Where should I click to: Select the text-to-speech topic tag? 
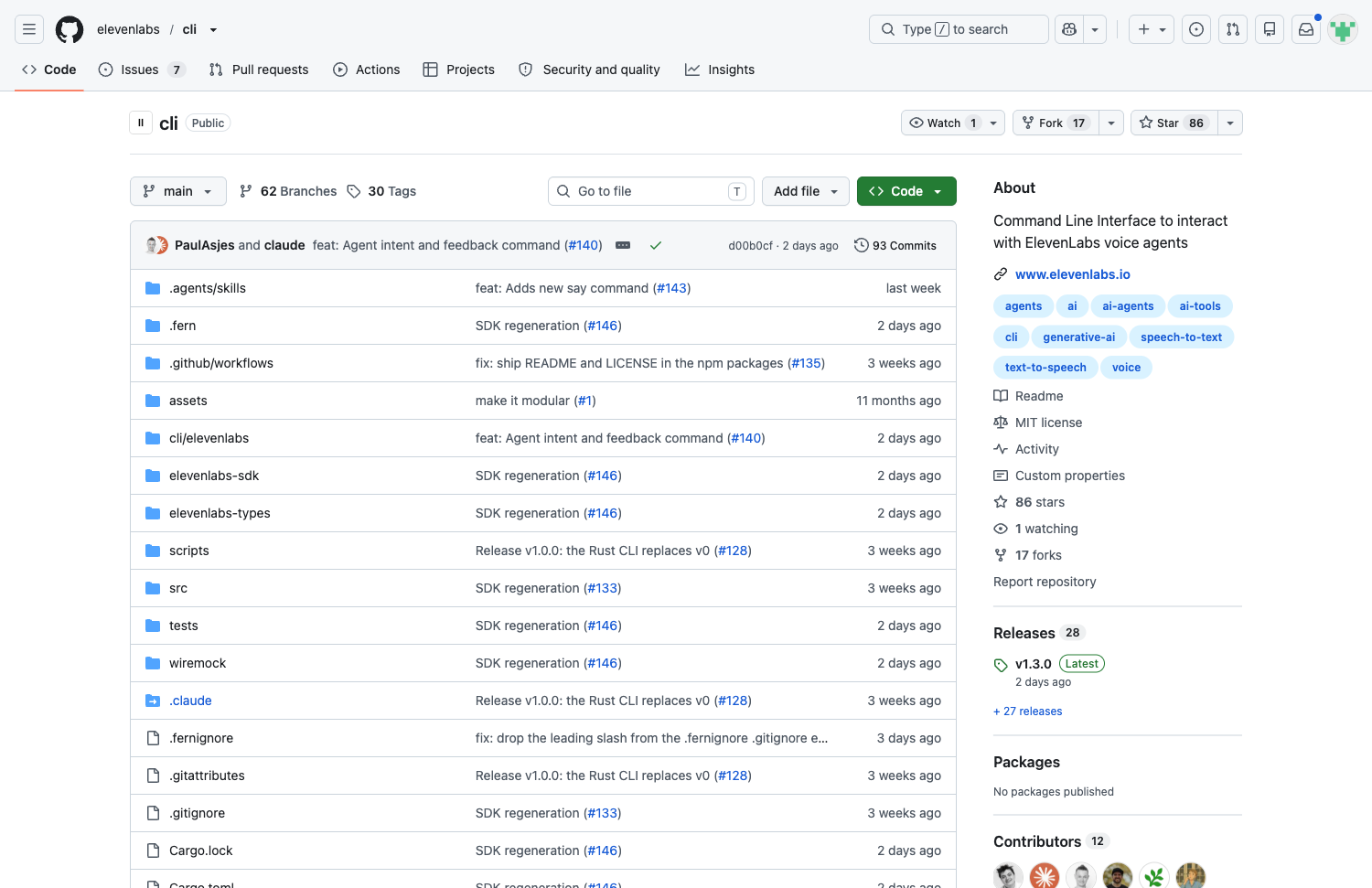pyautogui.click(x=1045, y=368)
